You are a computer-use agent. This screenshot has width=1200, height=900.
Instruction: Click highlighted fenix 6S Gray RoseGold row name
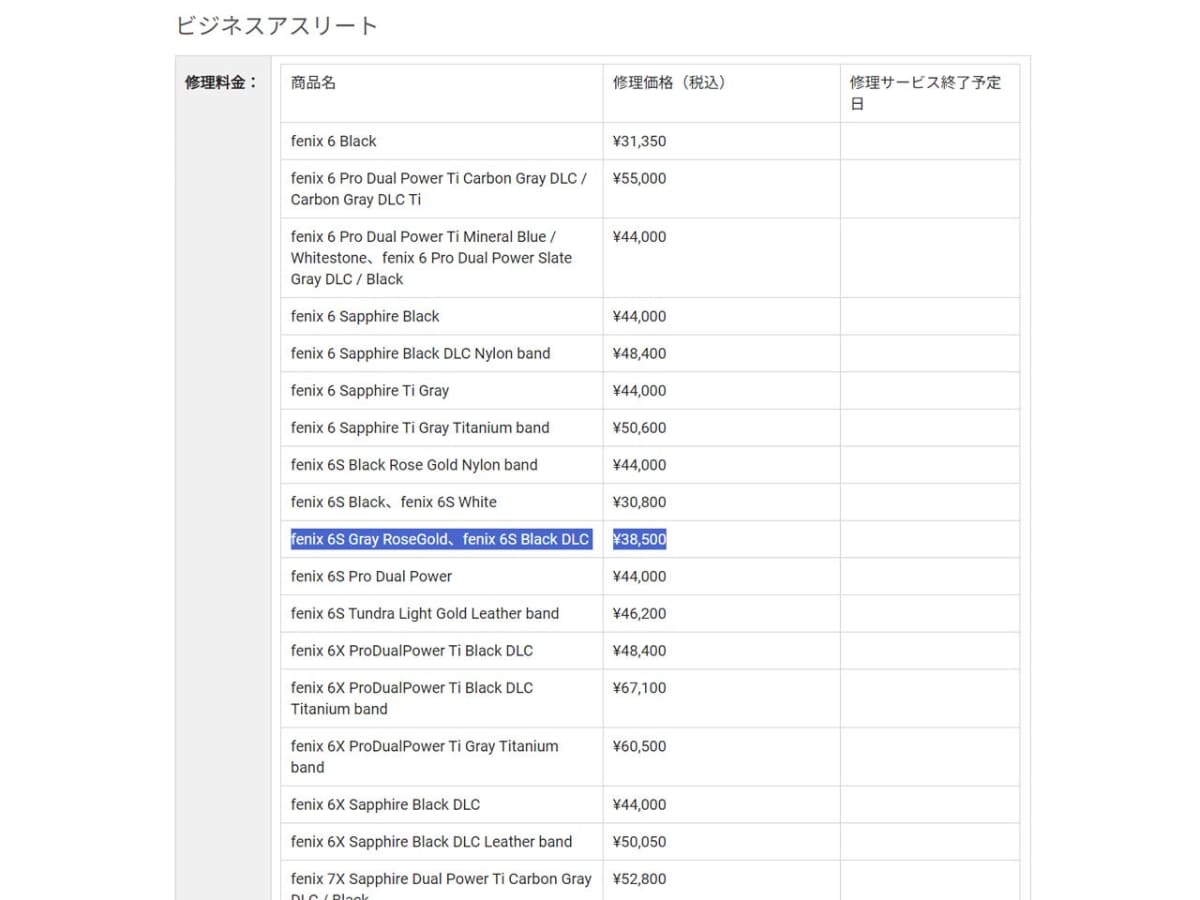coord(440,539)
